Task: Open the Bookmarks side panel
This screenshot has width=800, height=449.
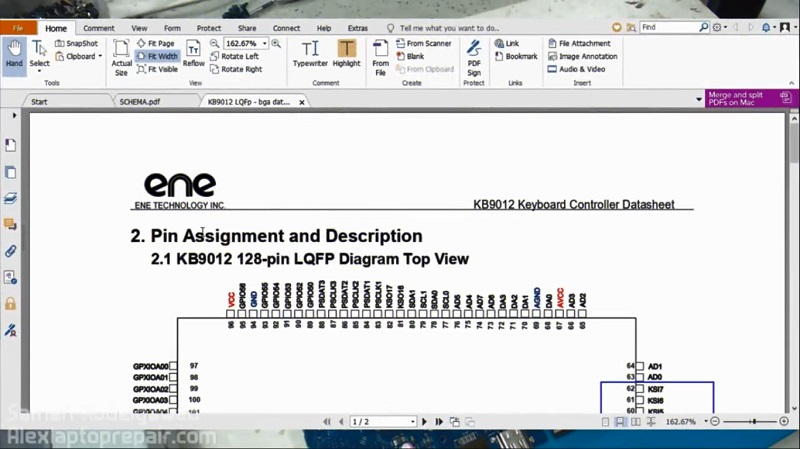Action: (10, 145)
